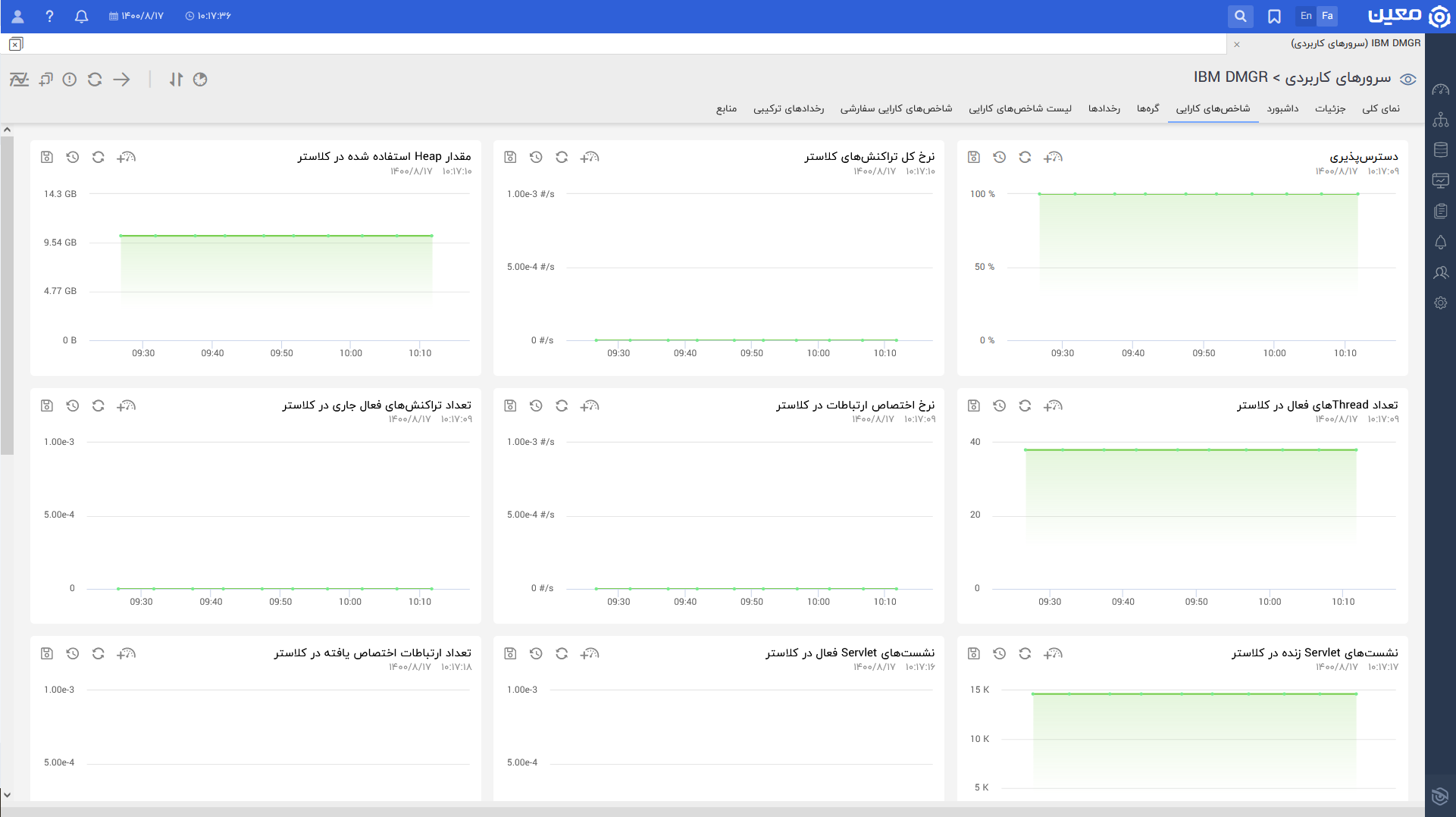Open the notifications bell in top bar
The image size is (1456, 817).
(82, 16)
